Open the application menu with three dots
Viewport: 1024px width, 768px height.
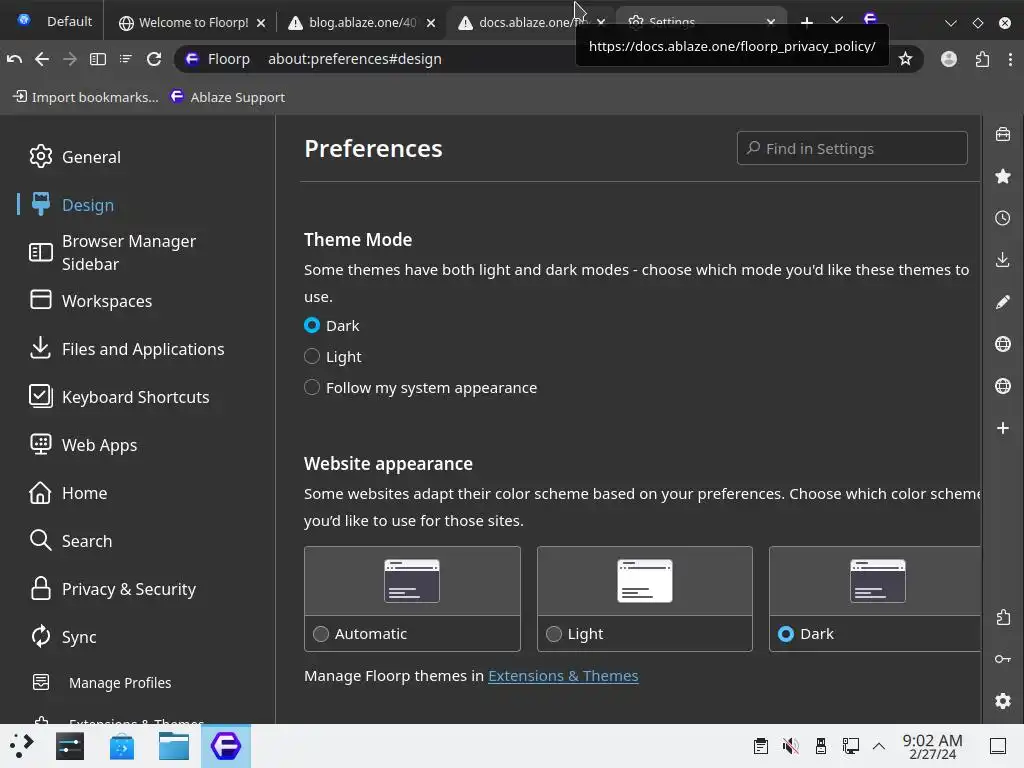1010,59
